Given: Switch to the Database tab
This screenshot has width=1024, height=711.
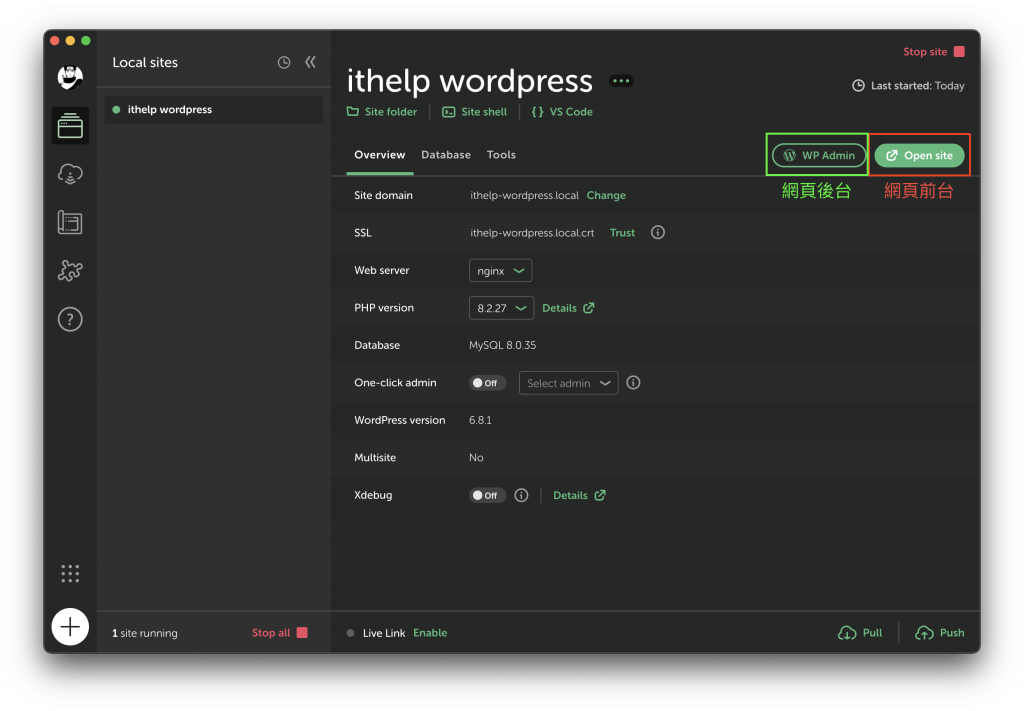Looking at the screenshot, I should [446, 155].
